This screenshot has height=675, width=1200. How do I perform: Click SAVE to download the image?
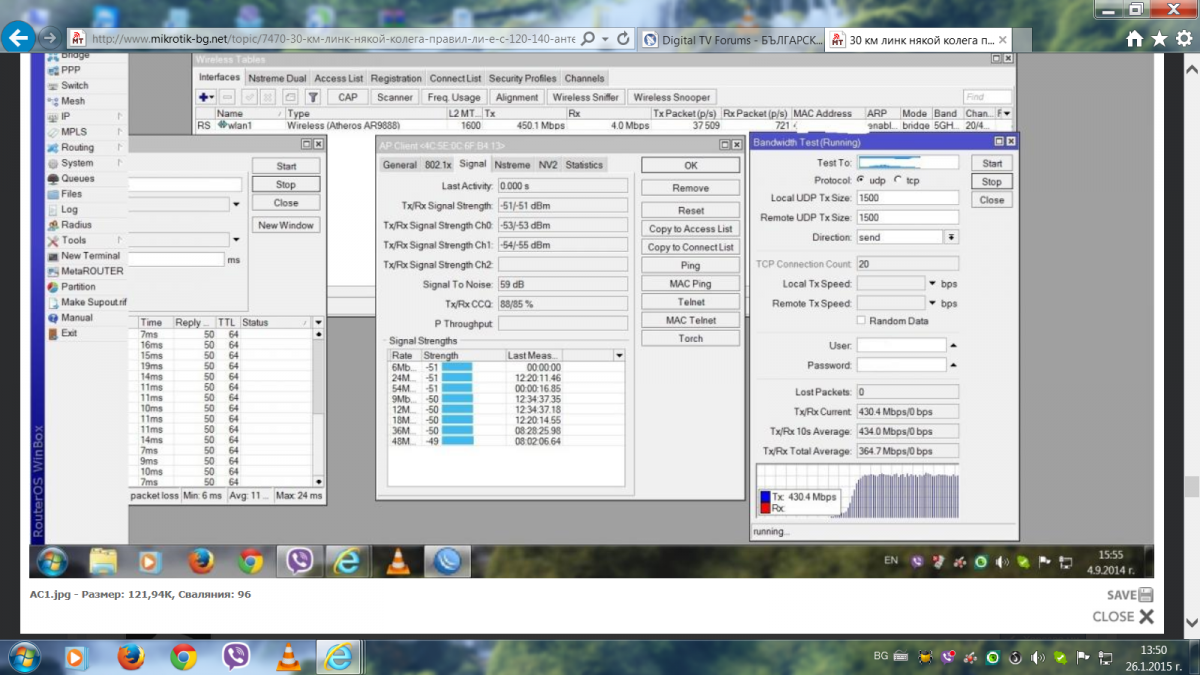(x=1130, y=595)
